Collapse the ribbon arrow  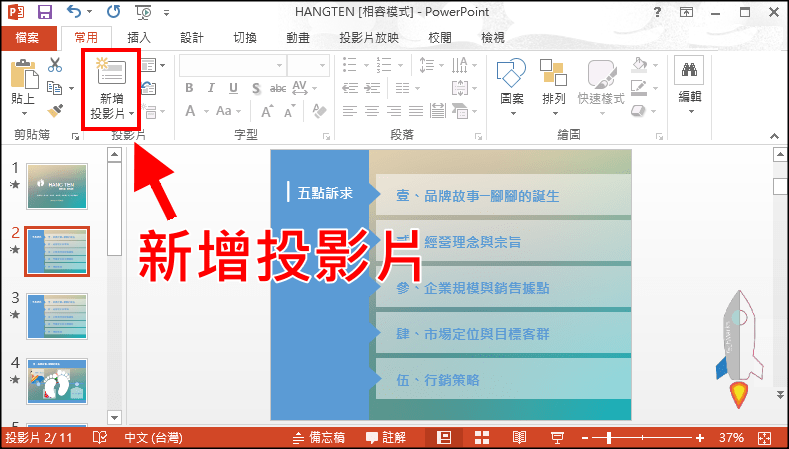pyautogui.click(x=774, y=136)
